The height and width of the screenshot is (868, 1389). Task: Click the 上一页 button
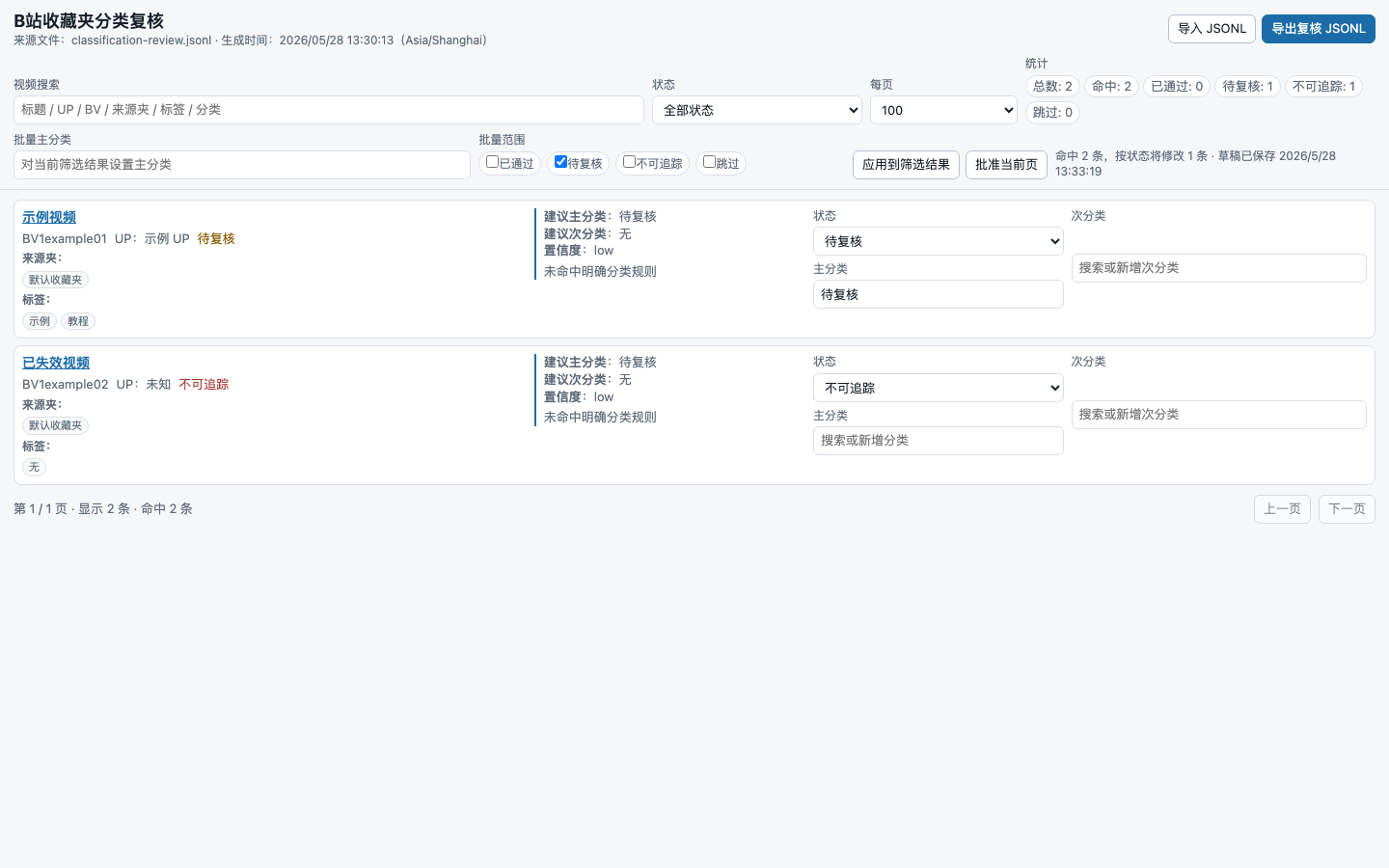click(x=1282, y=509)
